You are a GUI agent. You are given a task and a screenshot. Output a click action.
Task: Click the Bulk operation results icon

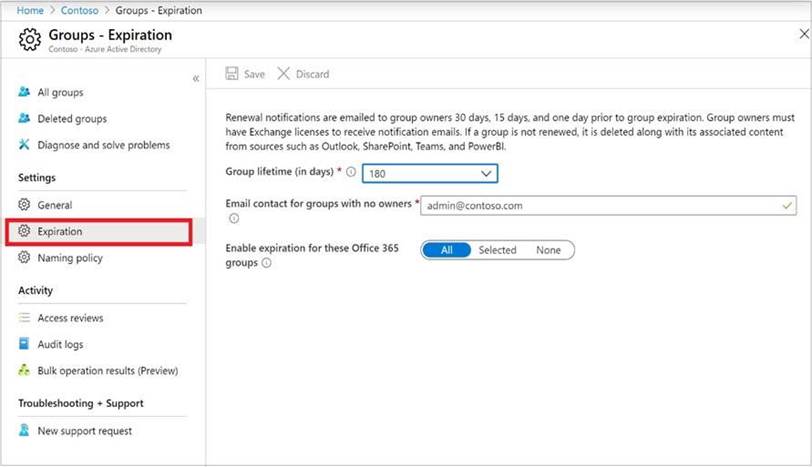coord(25,370)
